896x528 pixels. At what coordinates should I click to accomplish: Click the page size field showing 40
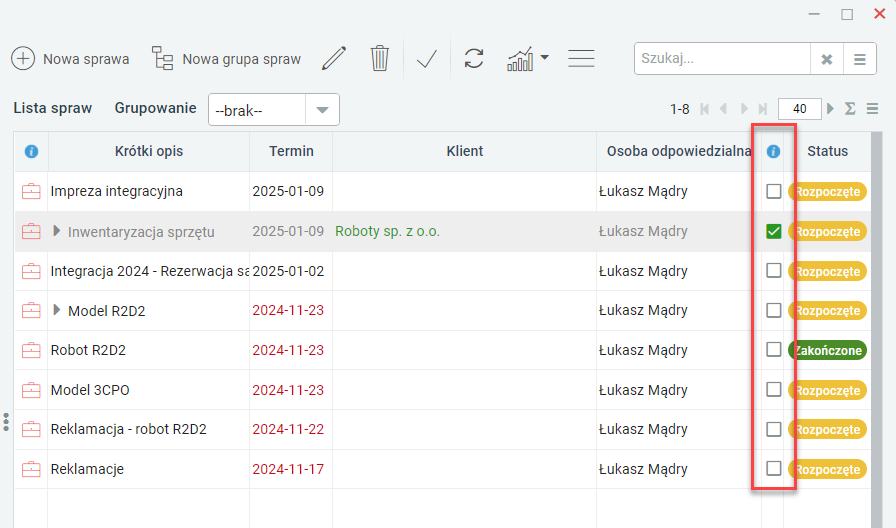click(799, 109)
